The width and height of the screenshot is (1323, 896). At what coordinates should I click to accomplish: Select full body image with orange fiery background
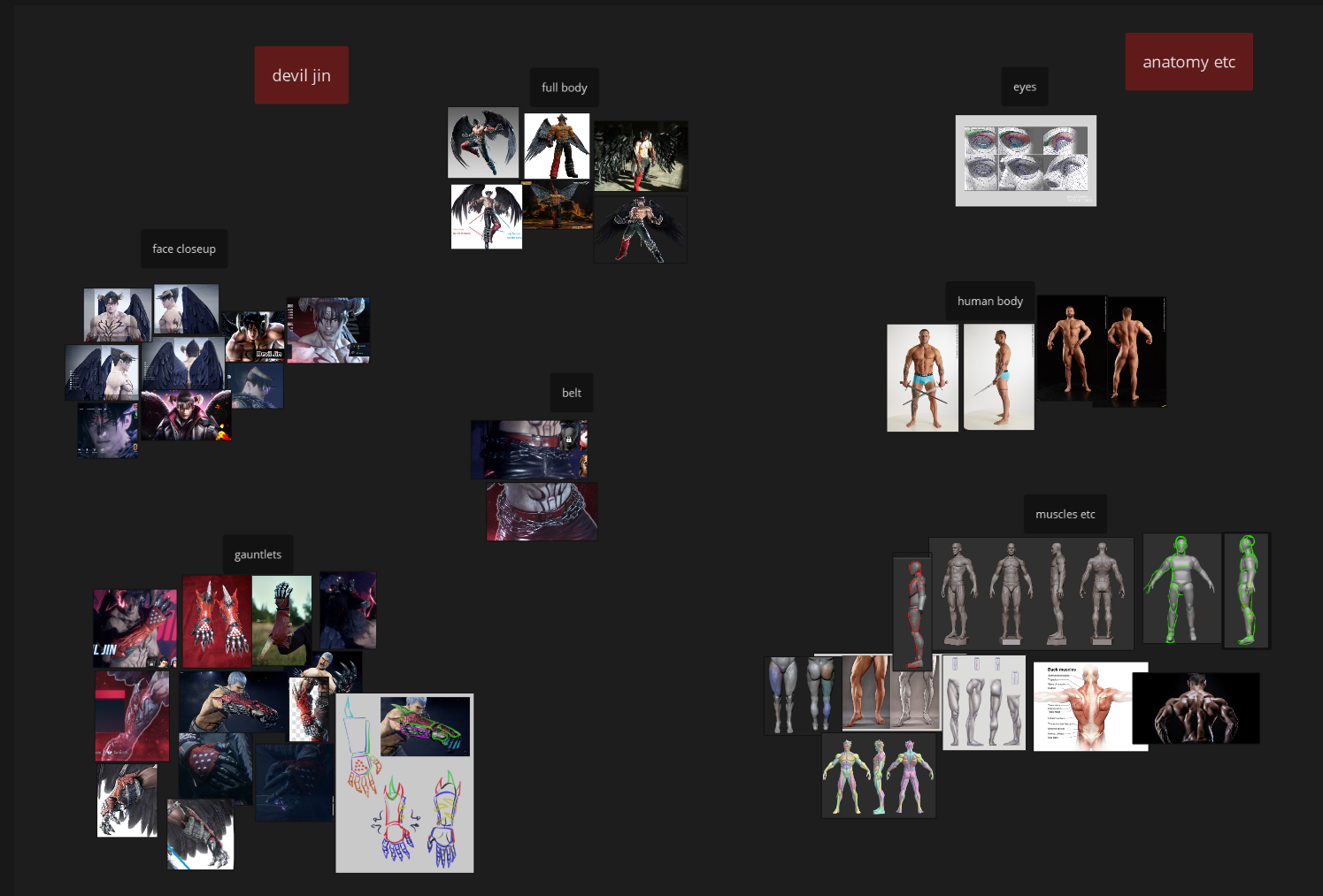click(558, 204)
